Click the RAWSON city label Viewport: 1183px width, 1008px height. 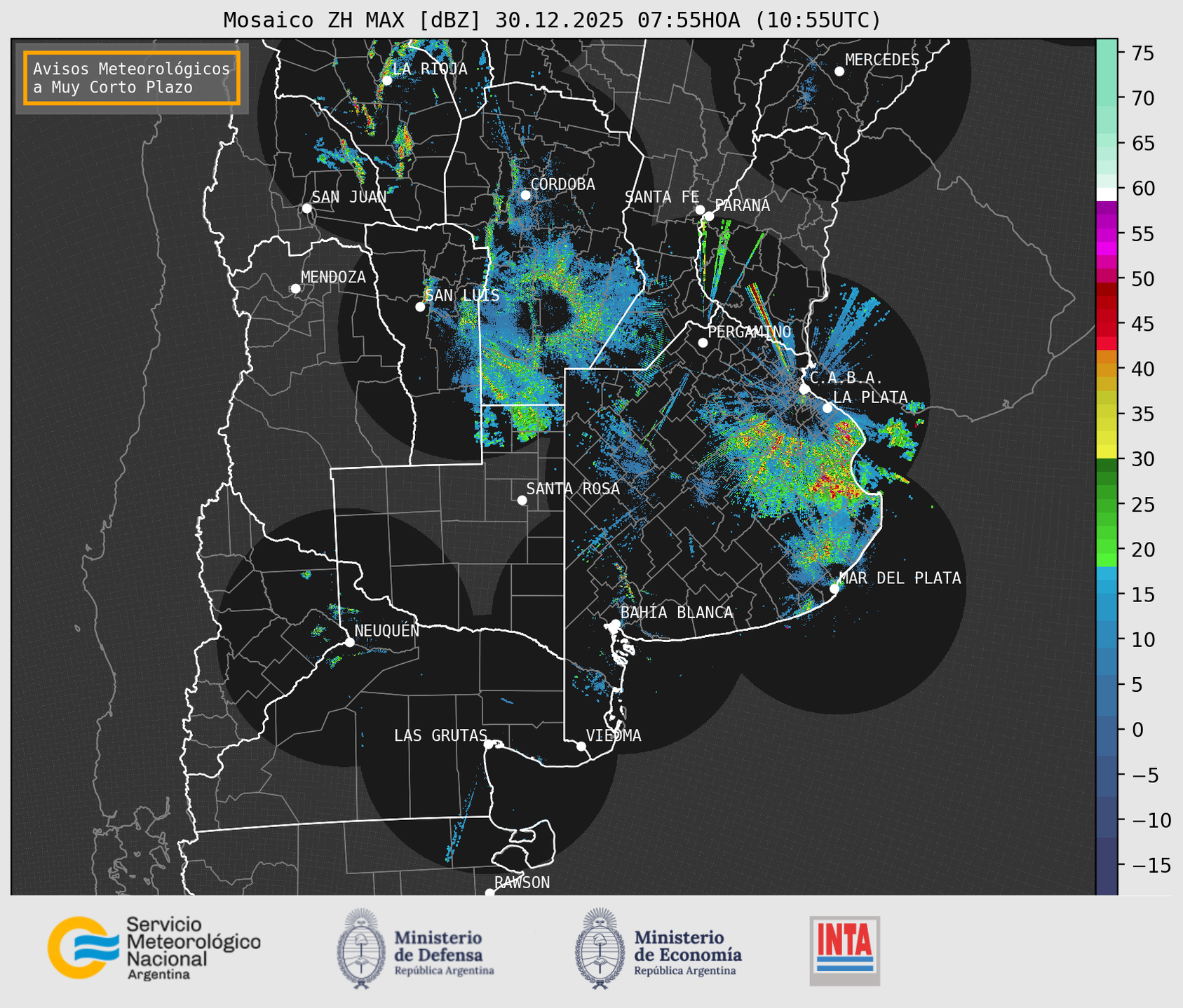(522, 883)
